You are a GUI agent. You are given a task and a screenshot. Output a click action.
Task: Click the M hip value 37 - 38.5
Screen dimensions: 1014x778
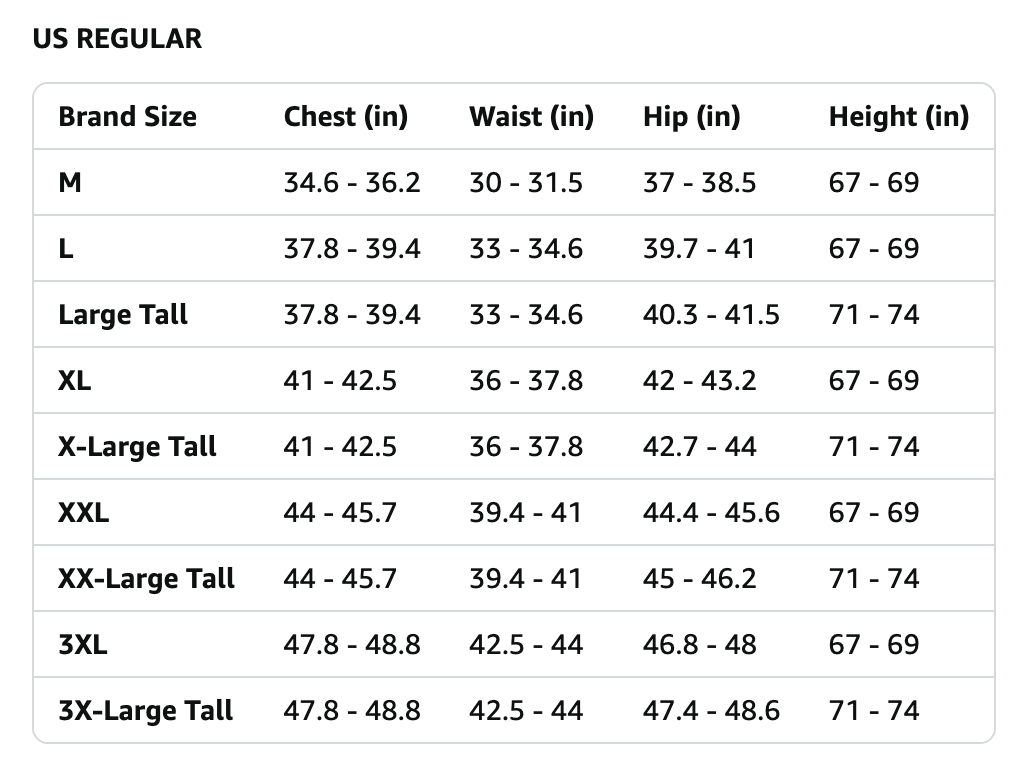pyautogui.click(x=699, y=182)
